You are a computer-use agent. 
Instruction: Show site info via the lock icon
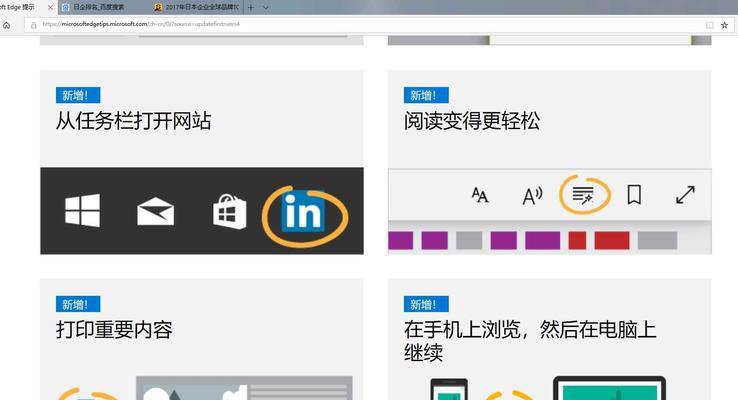click(x=33, y=25)
